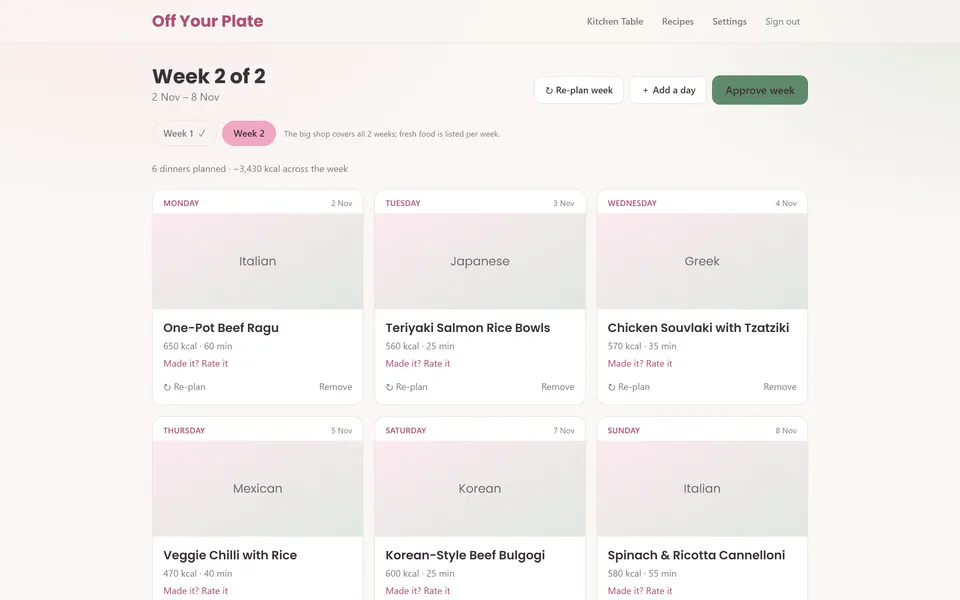Click the Add a day button
This screenshot has height=600, width=960.
coord(668,90)
